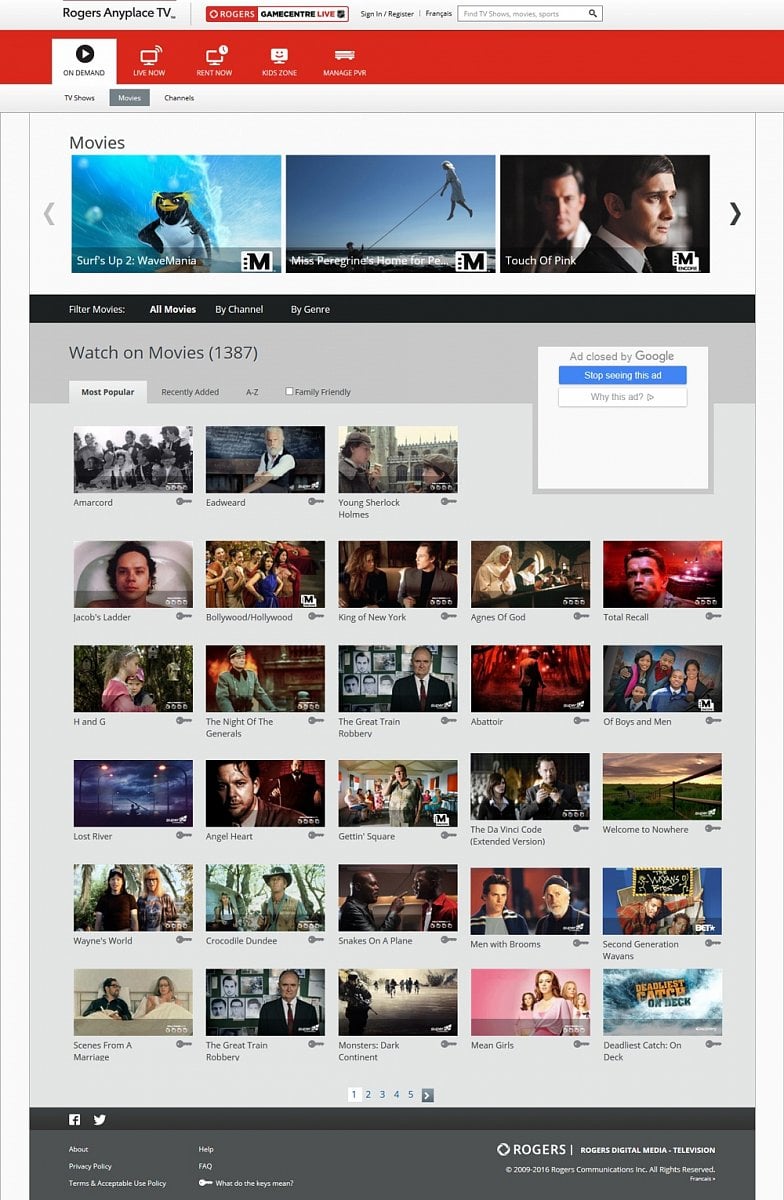Open Terms & Acceptable Use Policy link
784x1200 pixels.
117,1183
